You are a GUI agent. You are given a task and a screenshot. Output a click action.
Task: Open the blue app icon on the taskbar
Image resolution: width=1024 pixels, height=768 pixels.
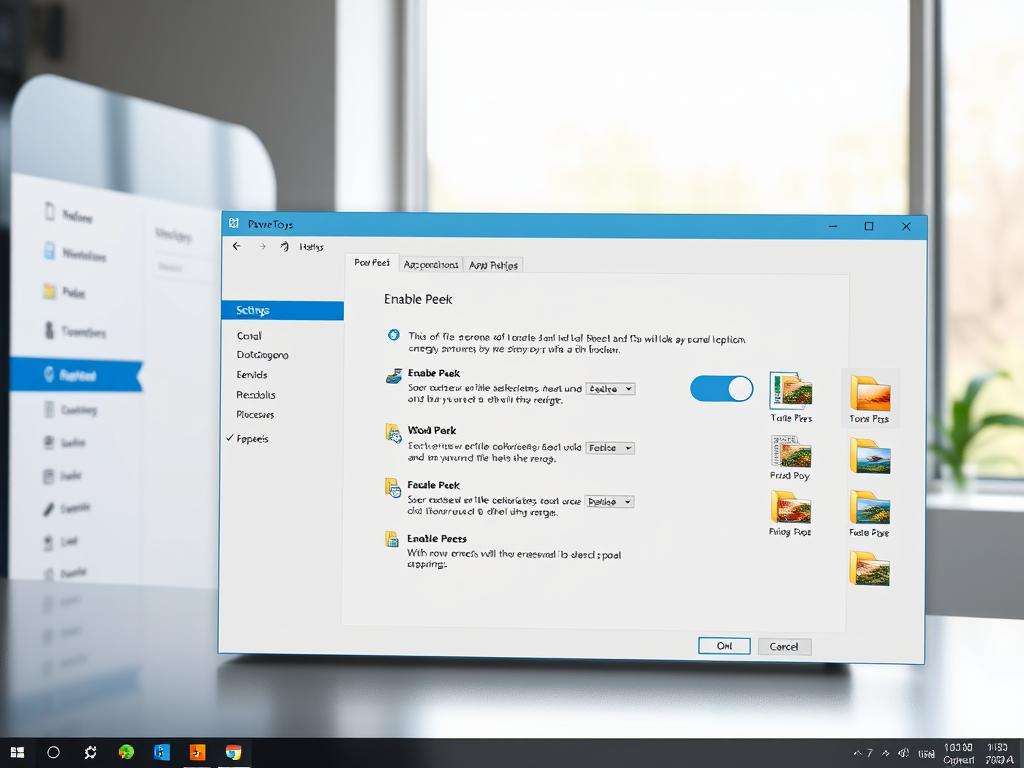(162, 752)
